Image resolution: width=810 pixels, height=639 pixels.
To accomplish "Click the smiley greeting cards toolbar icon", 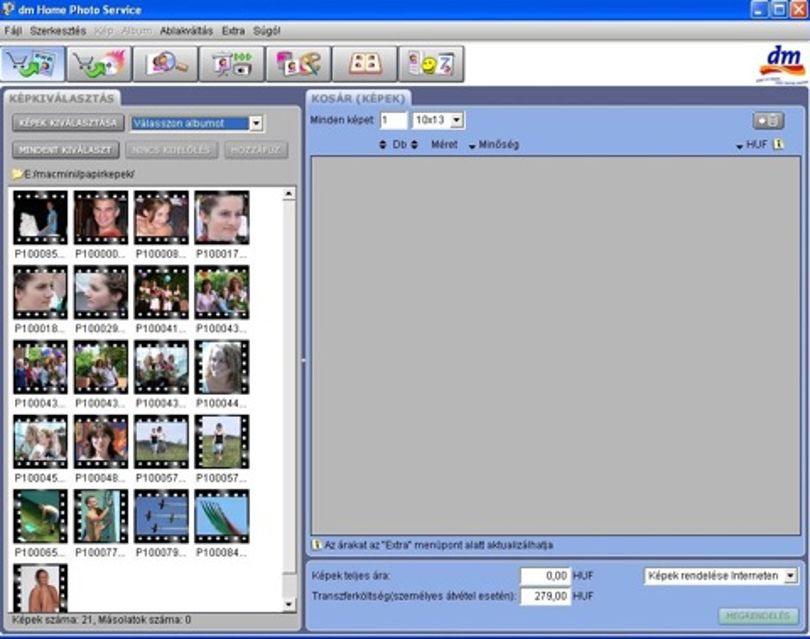I will (x=431, y=64).
